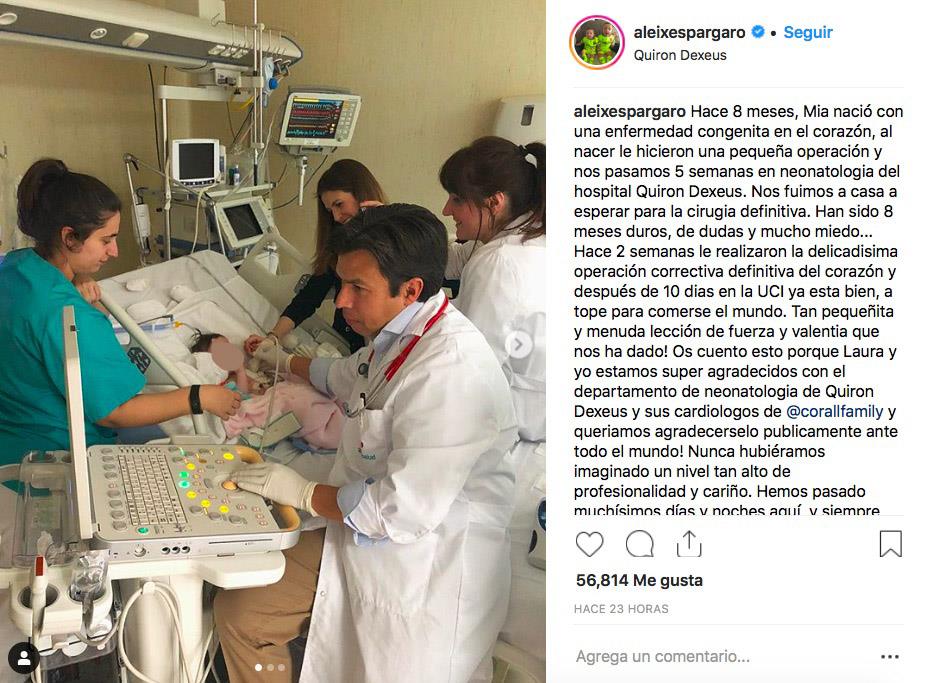Click the aleixespargaro name in caption
The image size is (928, 683).
pos(630,111)
